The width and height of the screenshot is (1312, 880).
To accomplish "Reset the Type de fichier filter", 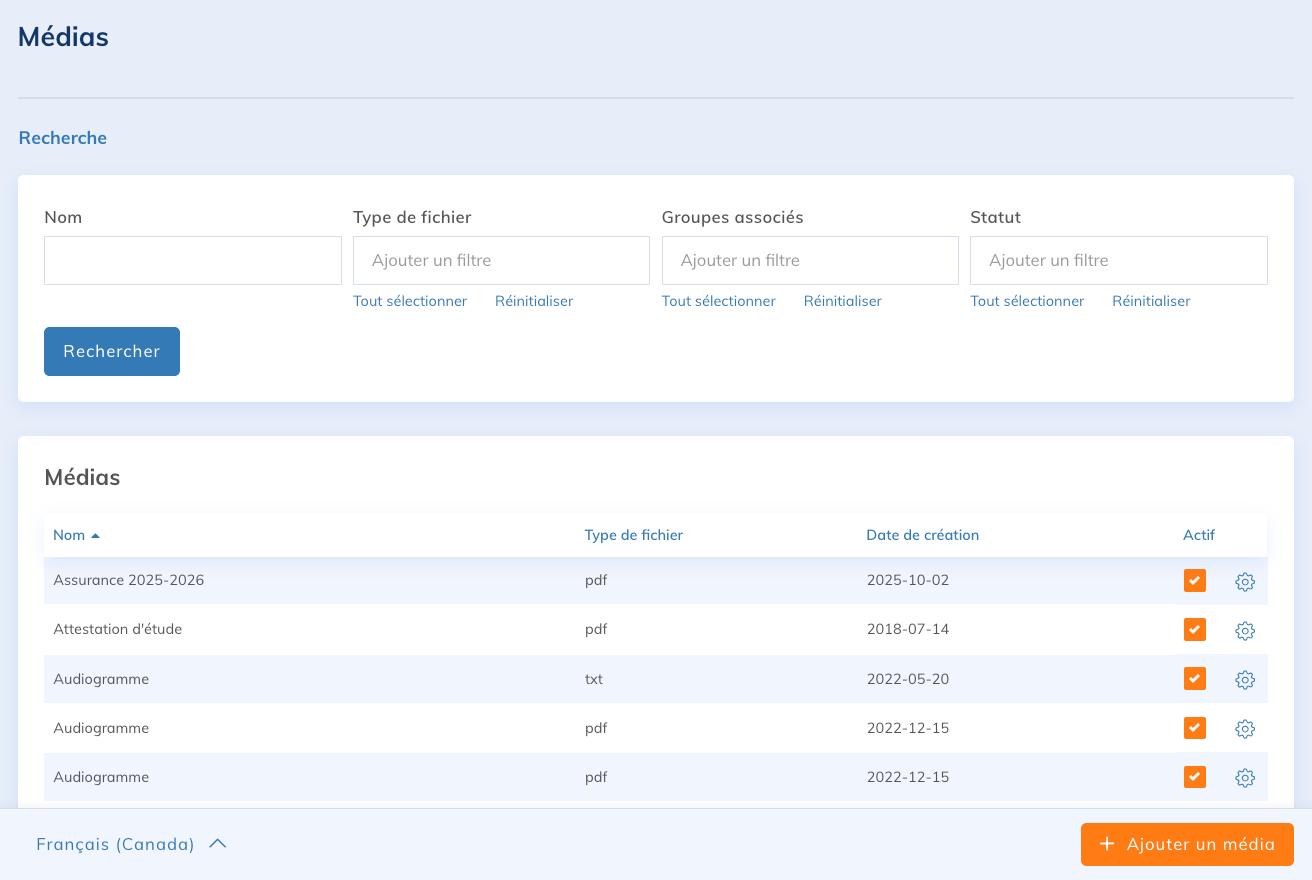I will coord(534,301).
